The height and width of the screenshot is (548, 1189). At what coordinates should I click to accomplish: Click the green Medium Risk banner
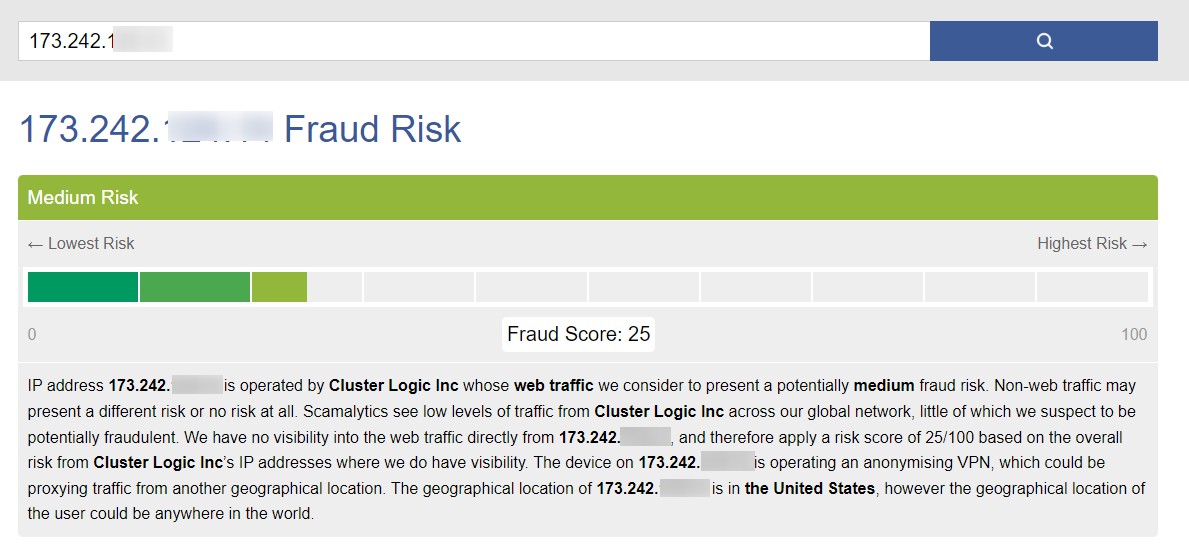[587, 197]
